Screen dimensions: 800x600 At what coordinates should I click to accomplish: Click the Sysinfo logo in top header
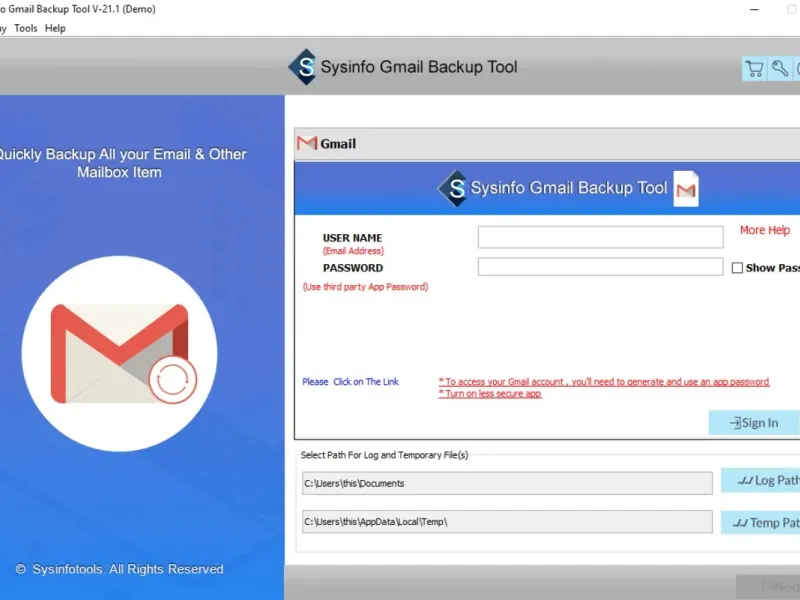303,67
